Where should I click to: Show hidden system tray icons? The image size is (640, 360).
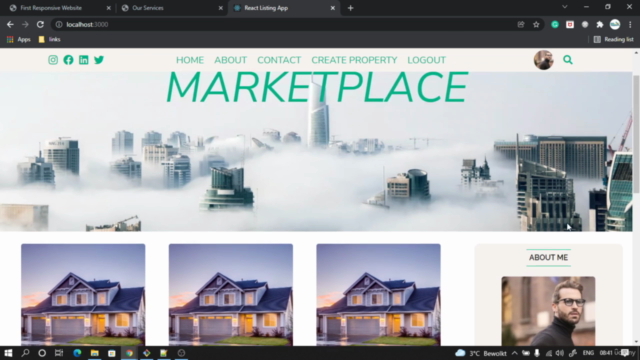click(515, 353)
